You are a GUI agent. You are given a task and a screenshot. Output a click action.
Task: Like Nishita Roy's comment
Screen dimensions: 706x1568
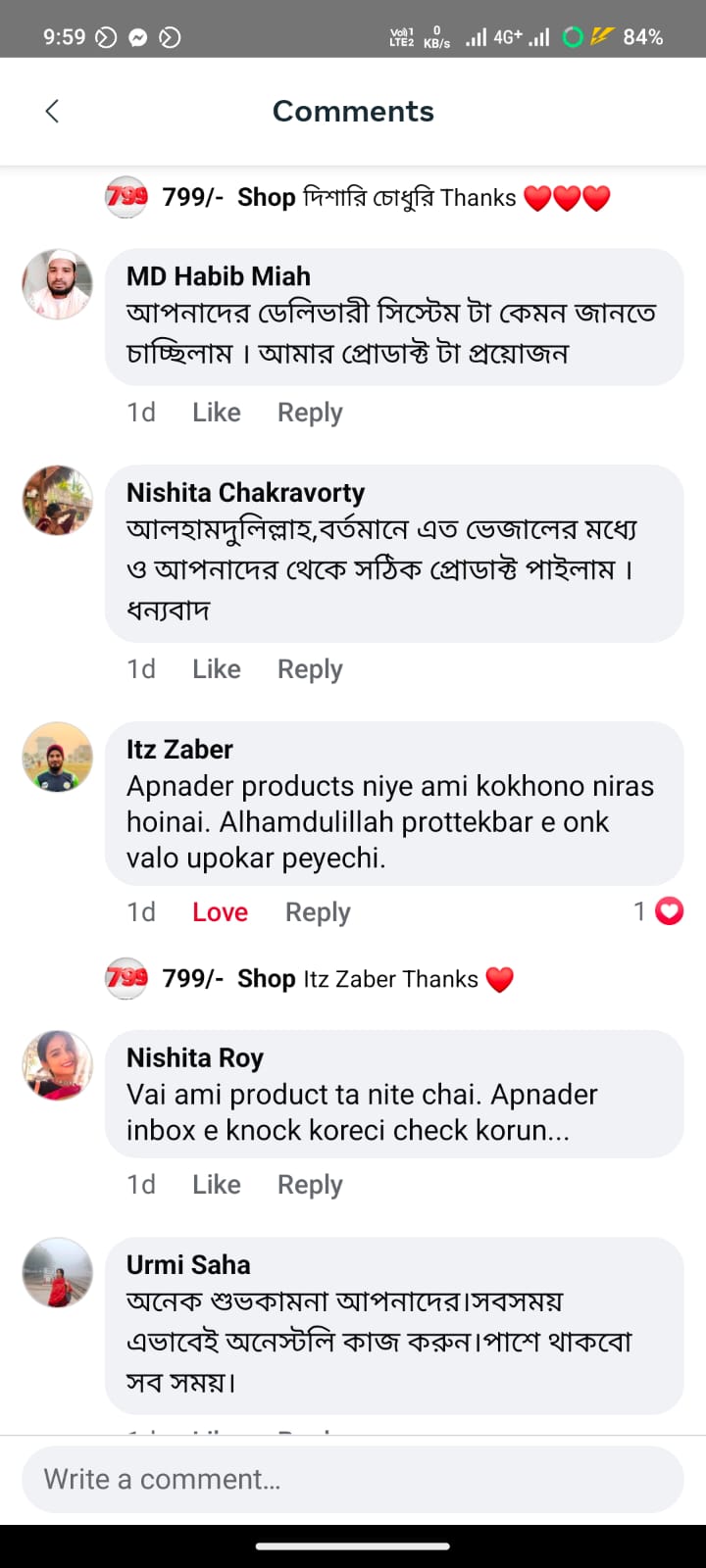click(216, 1185)
